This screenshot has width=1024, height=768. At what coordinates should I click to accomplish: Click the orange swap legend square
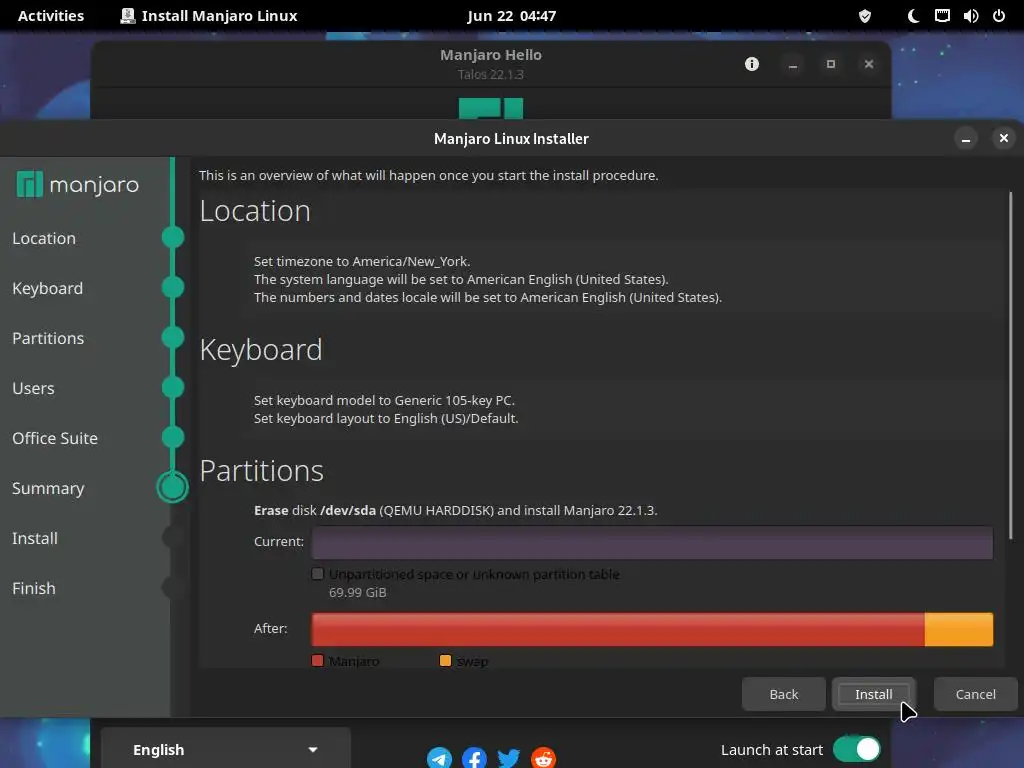(x=445, y=661)
